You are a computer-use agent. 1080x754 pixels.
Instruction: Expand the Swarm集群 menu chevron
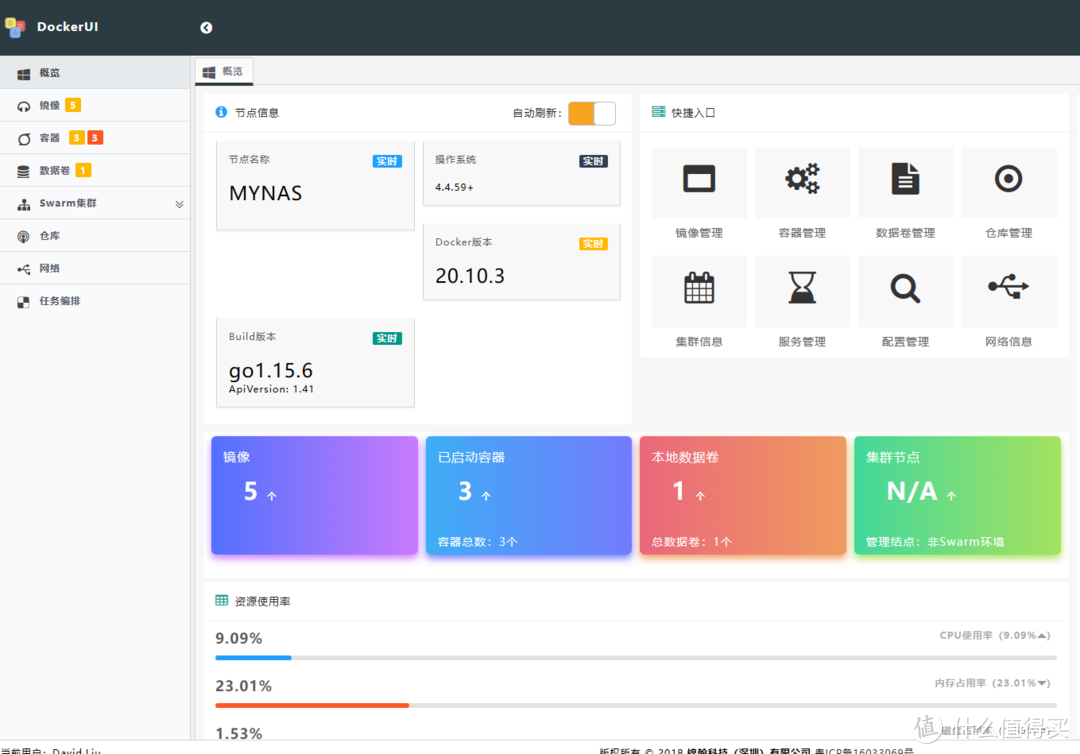pyautogui.click(x=179, y=204)
